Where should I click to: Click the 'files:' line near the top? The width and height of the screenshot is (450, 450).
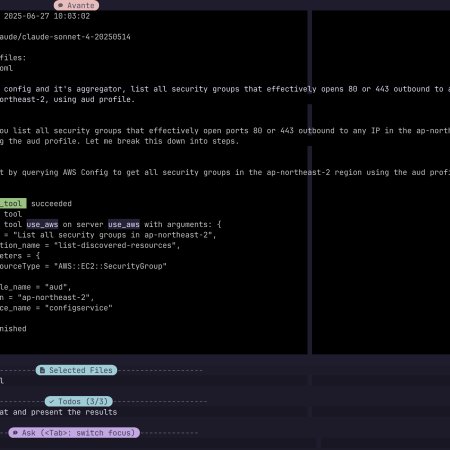click(x=13, y=58)
